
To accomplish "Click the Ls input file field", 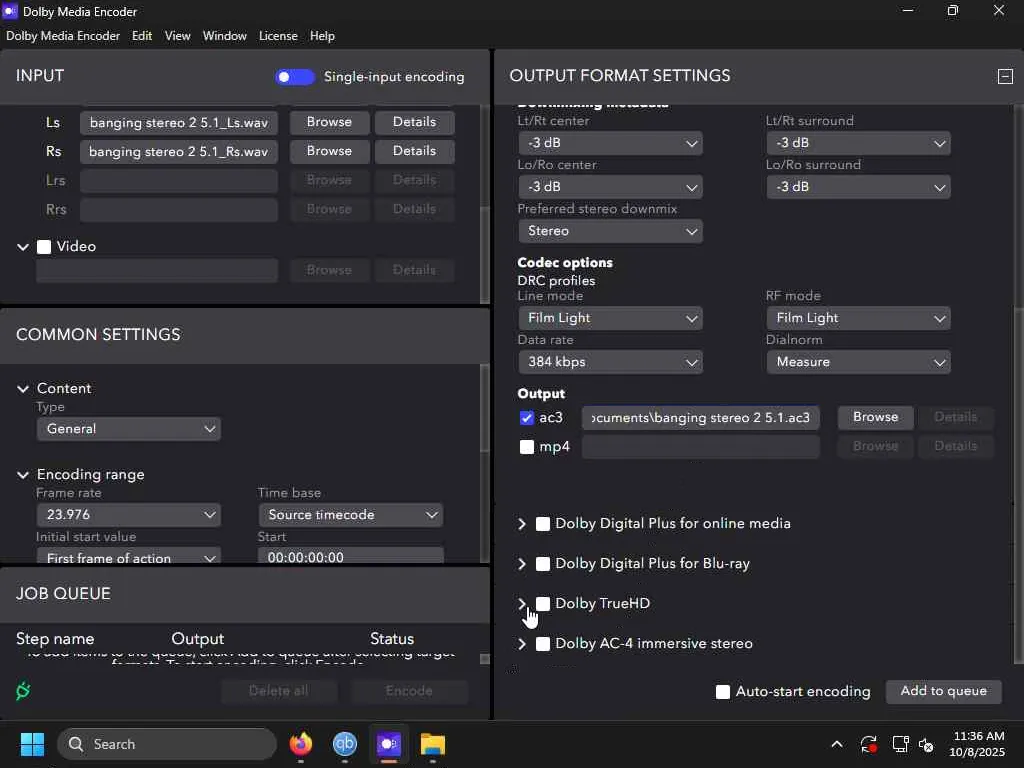I will 178,123.
